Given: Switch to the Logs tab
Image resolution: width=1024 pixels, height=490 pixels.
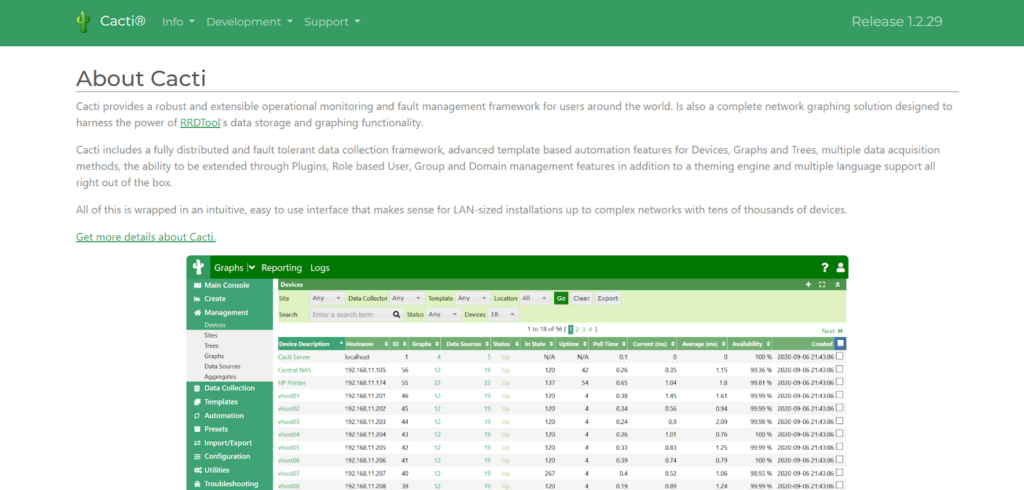Looking at the screenshot, I should click(320, 268).
